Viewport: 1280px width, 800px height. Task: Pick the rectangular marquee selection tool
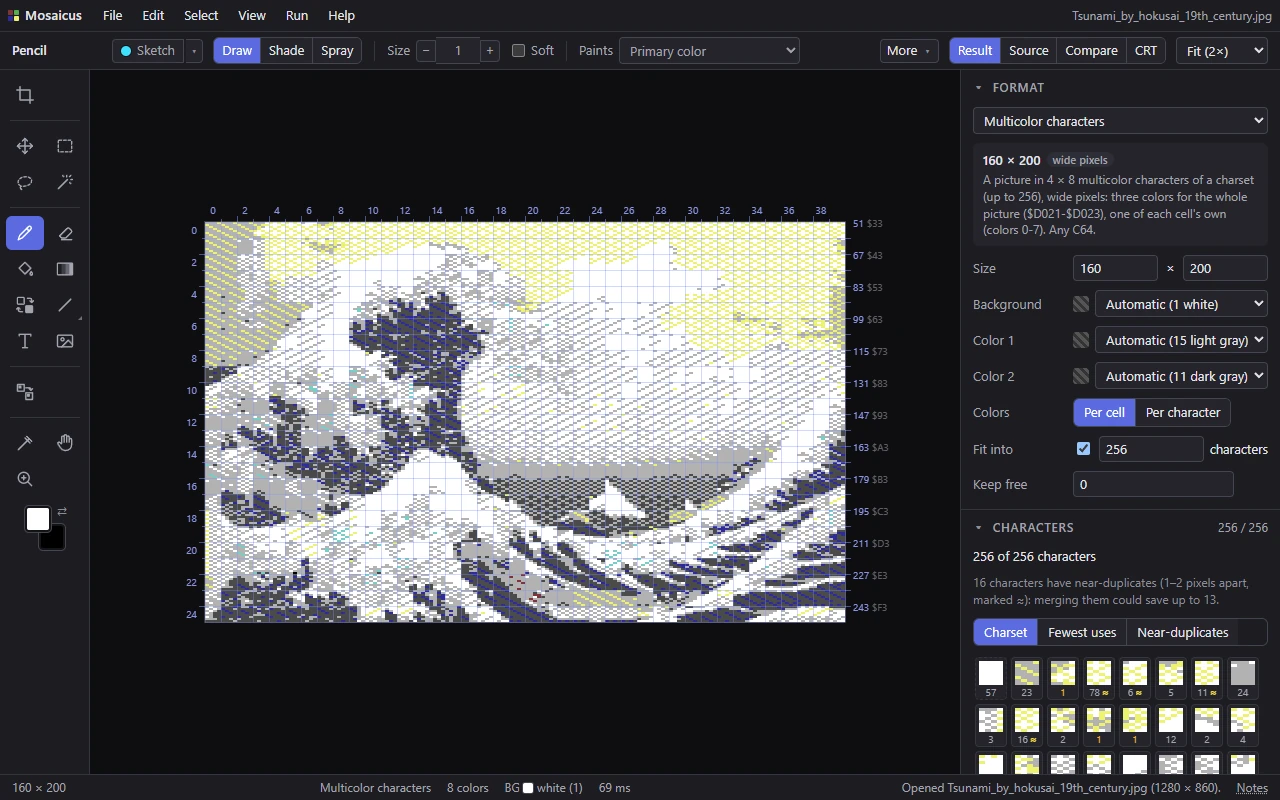click(65, 146)
